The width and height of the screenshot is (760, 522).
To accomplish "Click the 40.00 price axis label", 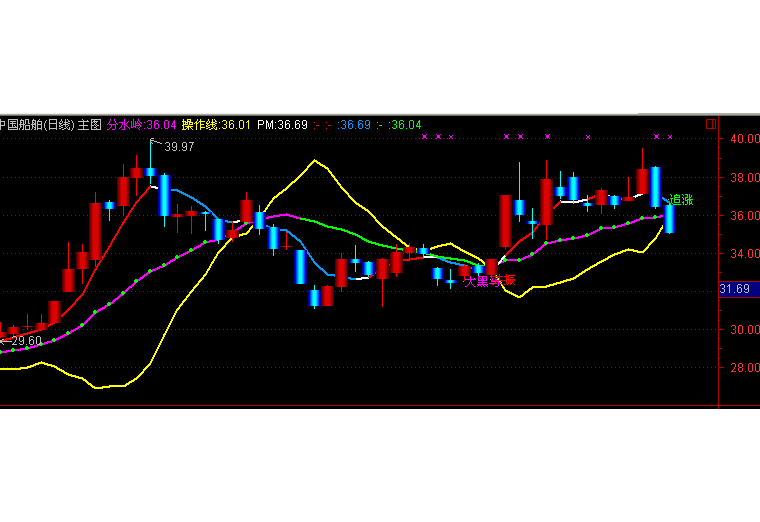I will tap(739, 139).
